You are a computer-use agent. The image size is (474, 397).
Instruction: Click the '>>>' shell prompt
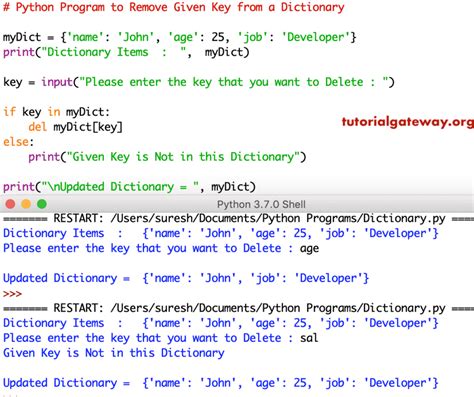pyautogui.click(x=12, y=294)
